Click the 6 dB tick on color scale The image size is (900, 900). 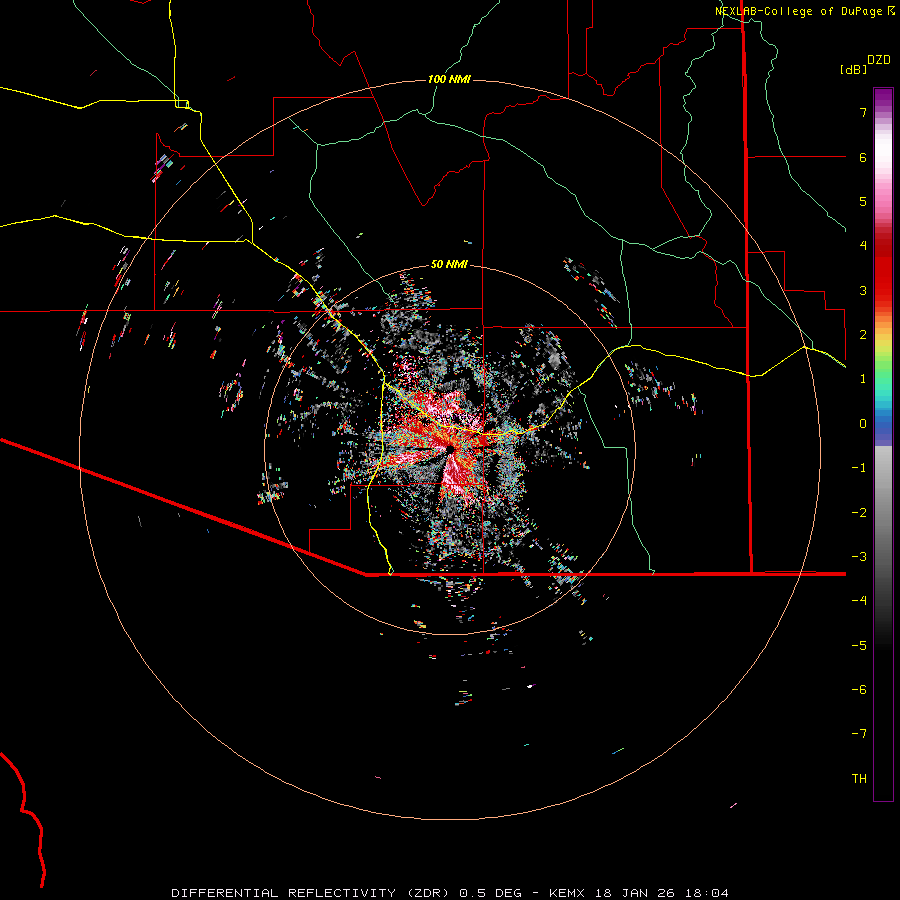point(863,157)
